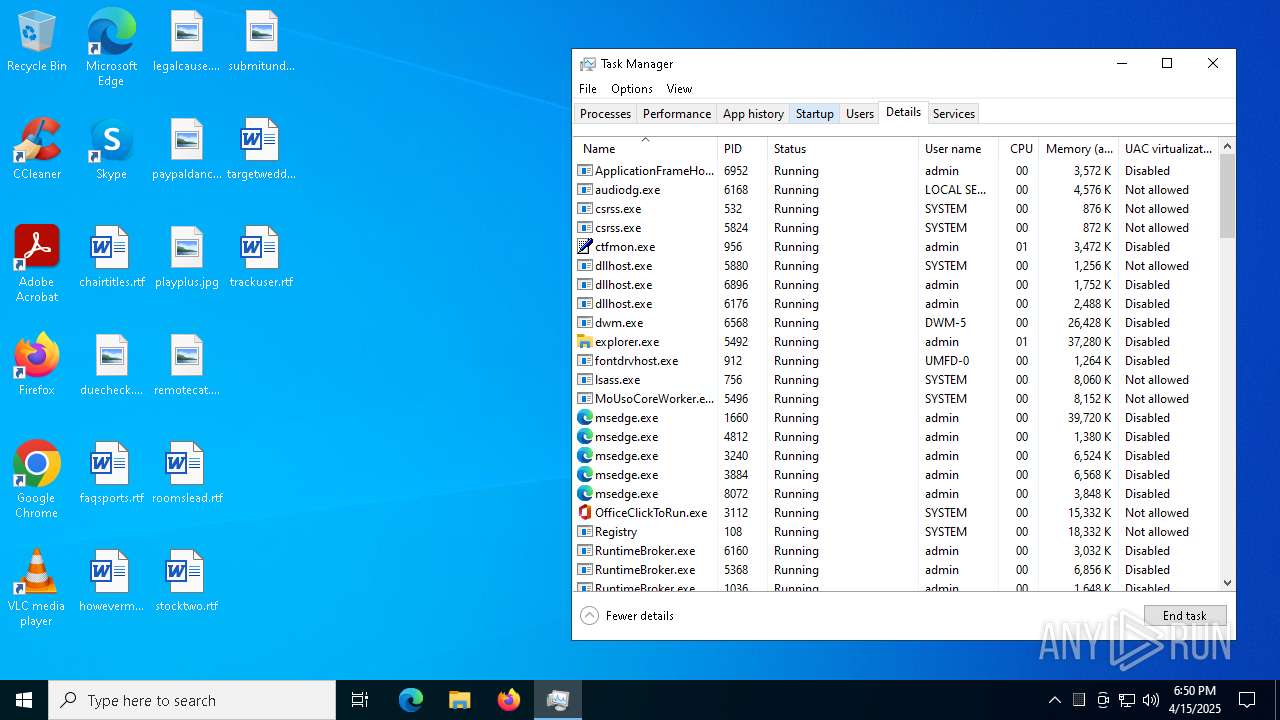Open the File menu in Task Manager
The width and height of the screenshot is (1280, 720).
point(588,89)
